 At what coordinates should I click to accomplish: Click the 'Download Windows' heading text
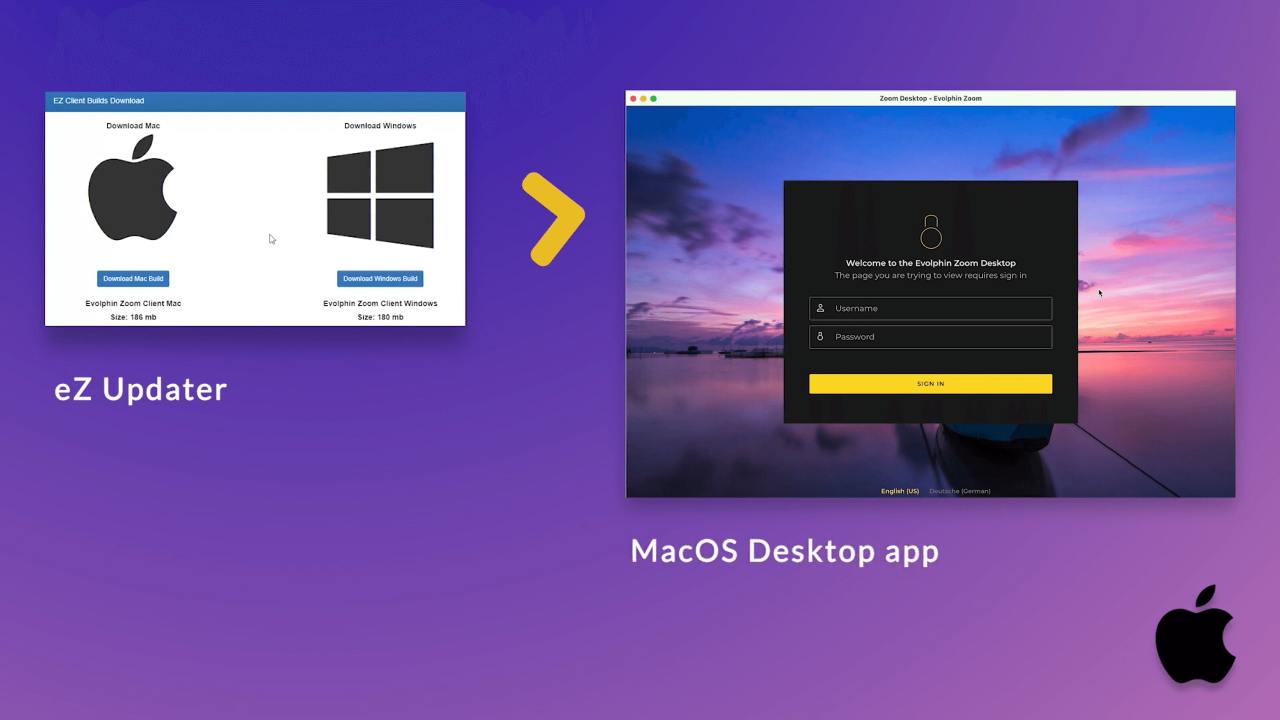tap(380, 126)
